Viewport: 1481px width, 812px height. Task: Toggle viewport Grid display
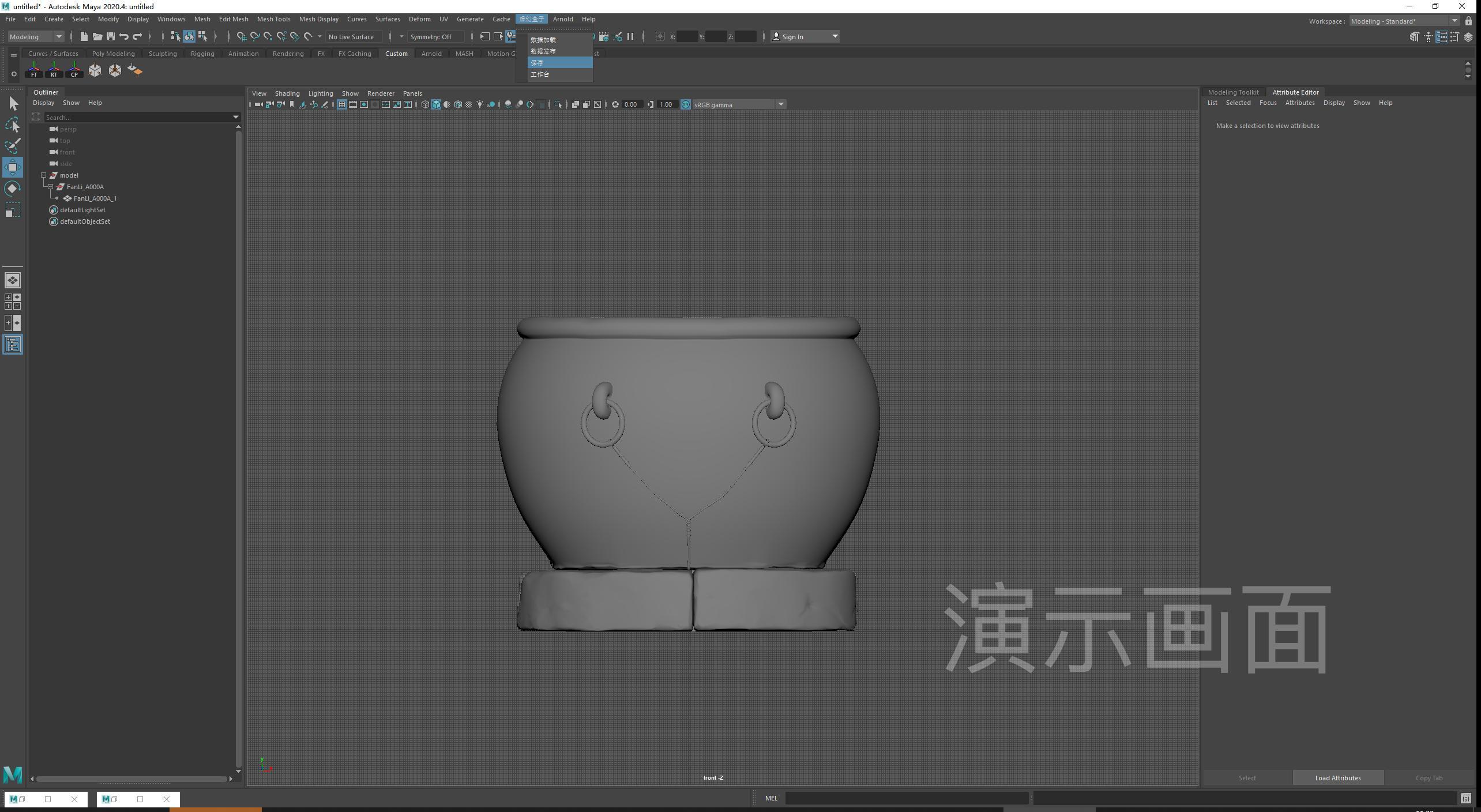(x=342, y=104)
